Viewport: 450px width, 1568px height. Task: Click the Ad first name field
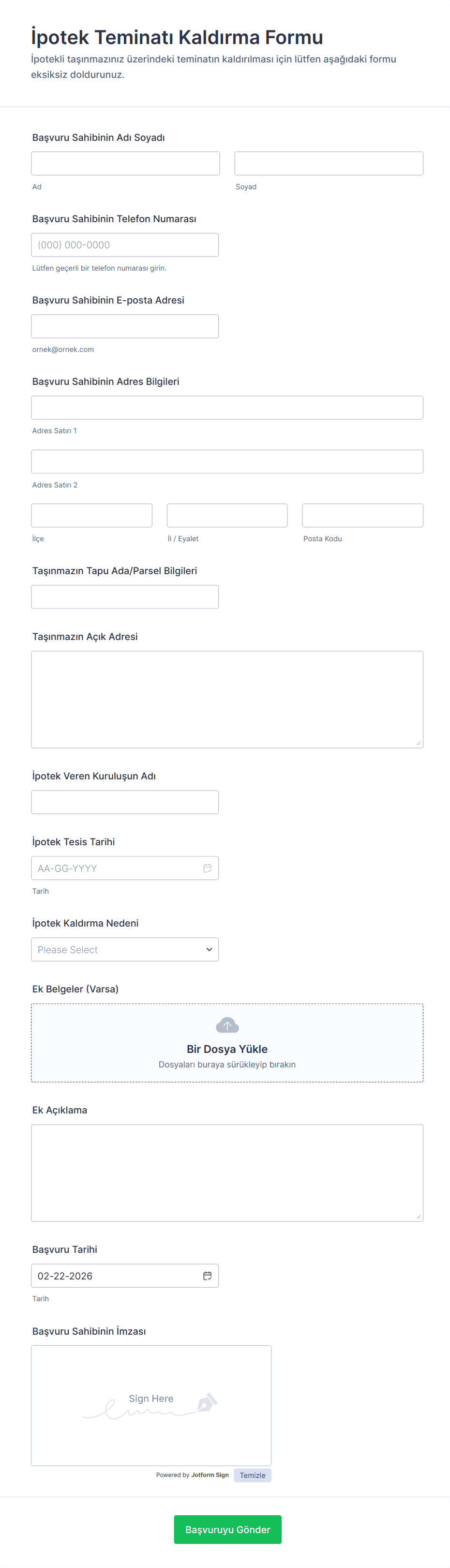tap(125, 164)
